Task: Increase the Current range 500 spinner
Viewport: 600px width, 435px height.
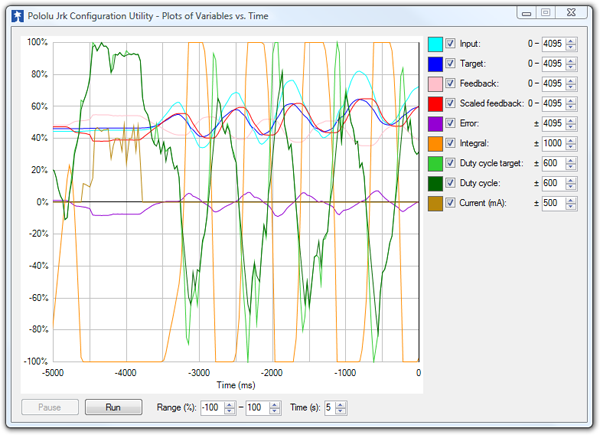Action: (x=571, y=200)
